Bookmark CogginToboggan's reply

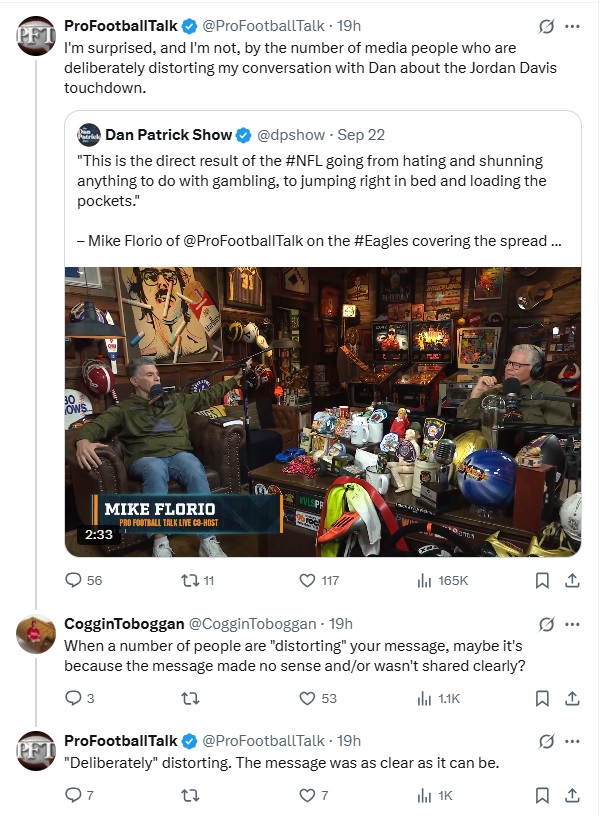coord(541,698)
